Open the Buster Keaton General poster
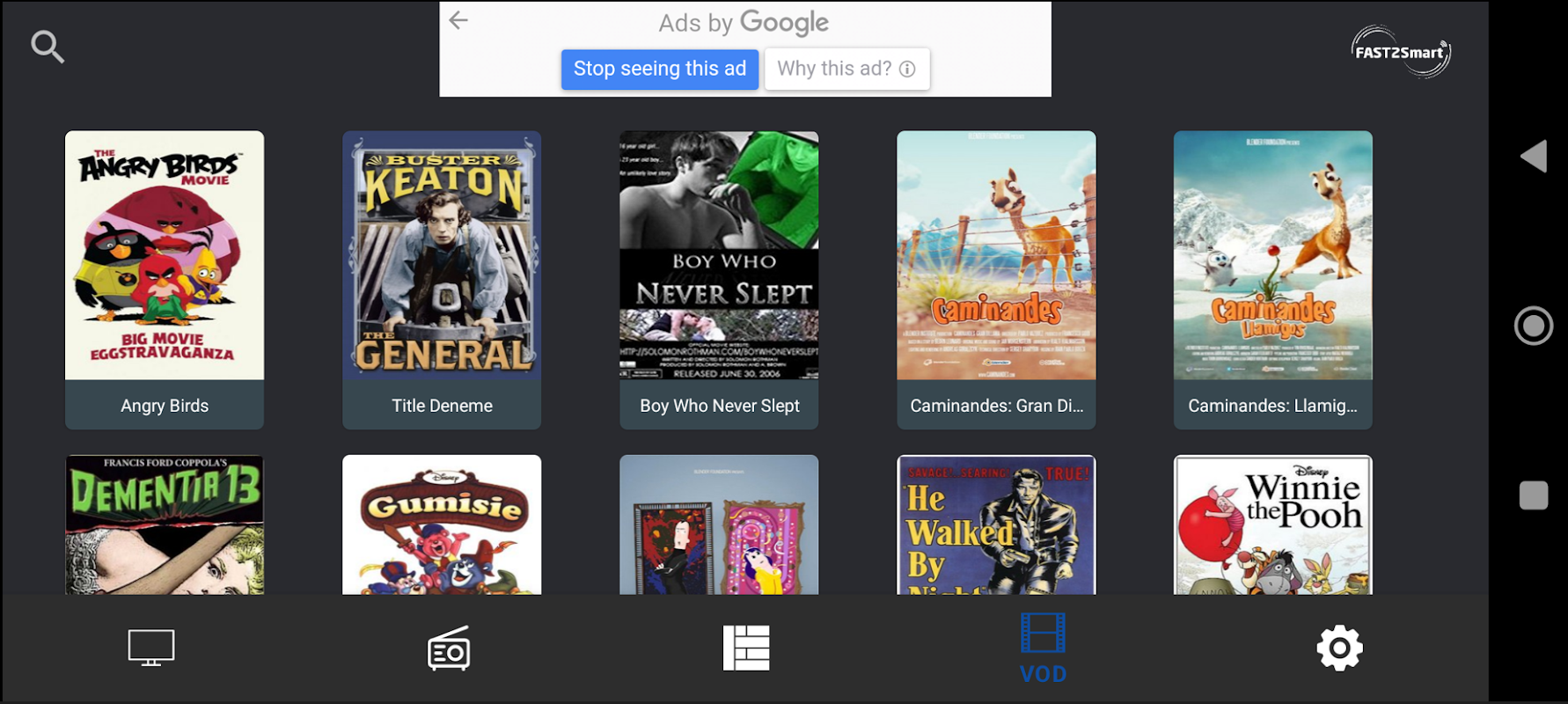Image resolution: width=1568 pixels, height=704 pixels. (442, 255)
